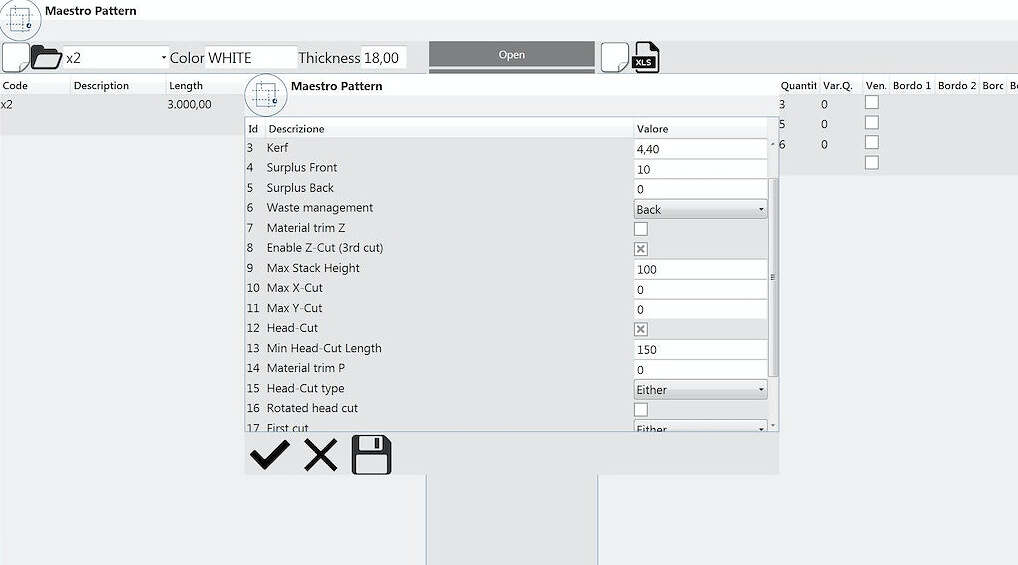
Task: Click the Max Stack Height value field
Action: (x=700, y=269)
